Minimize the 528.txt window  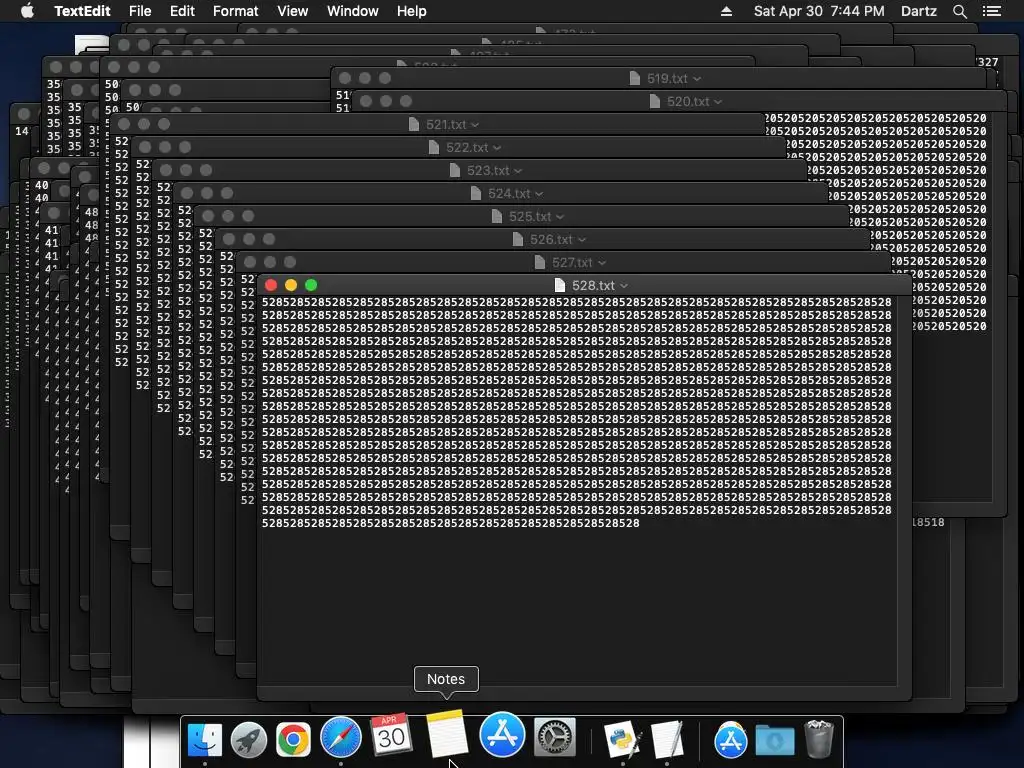pos(291,285)
